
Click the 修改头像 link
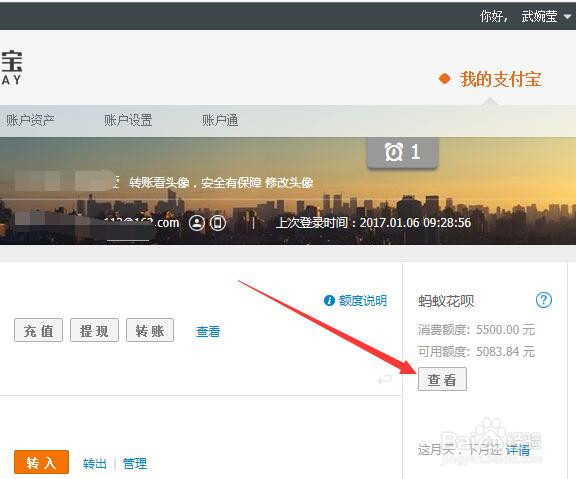tap(289, 183)
